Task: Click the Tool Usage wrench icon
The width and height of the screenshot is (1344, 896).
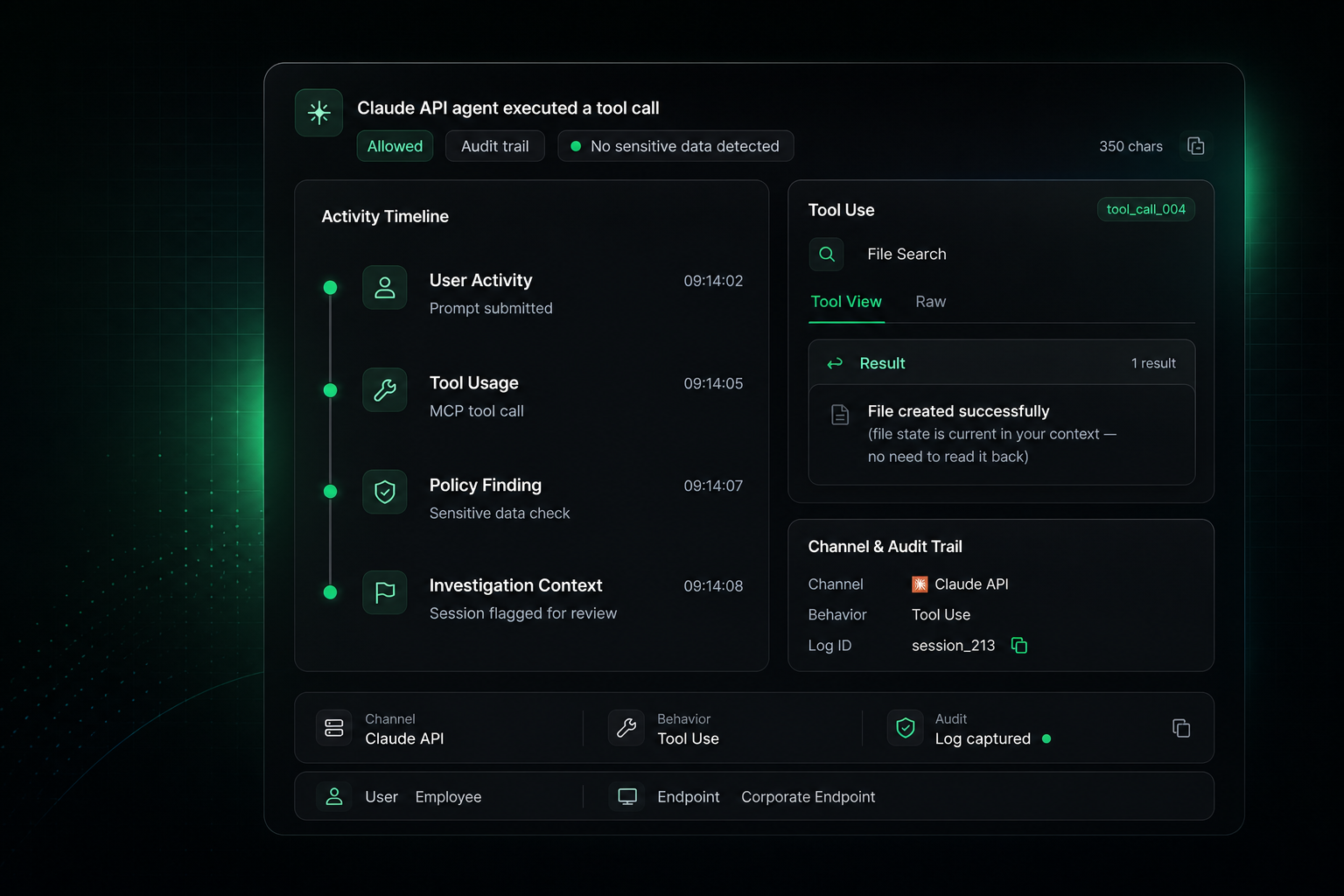Action: click(x=385, y=390)
